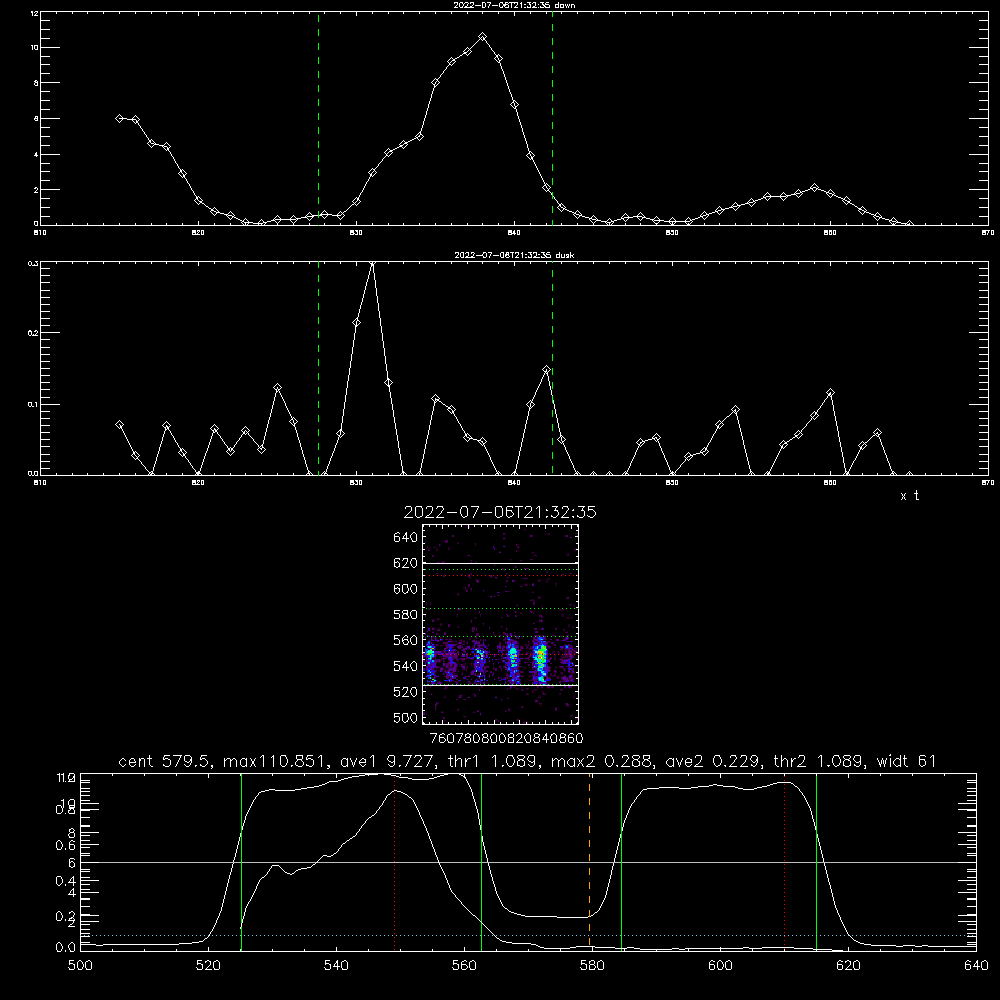Click the 'ave1 9.727' statistic

(x=388, y=761)
